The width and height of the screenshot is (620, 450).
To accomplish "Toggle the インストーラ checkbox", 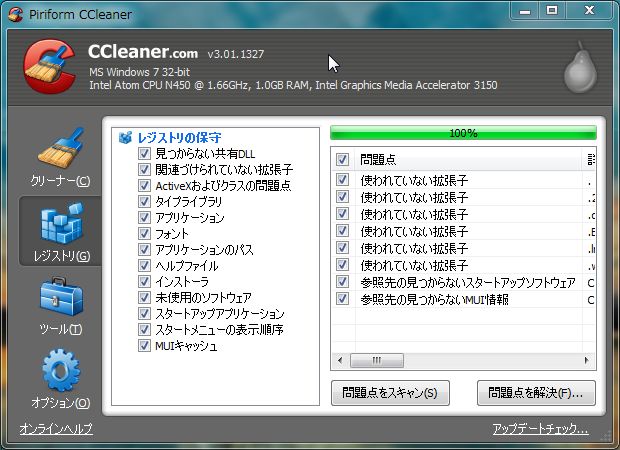I will pos(144,281).
